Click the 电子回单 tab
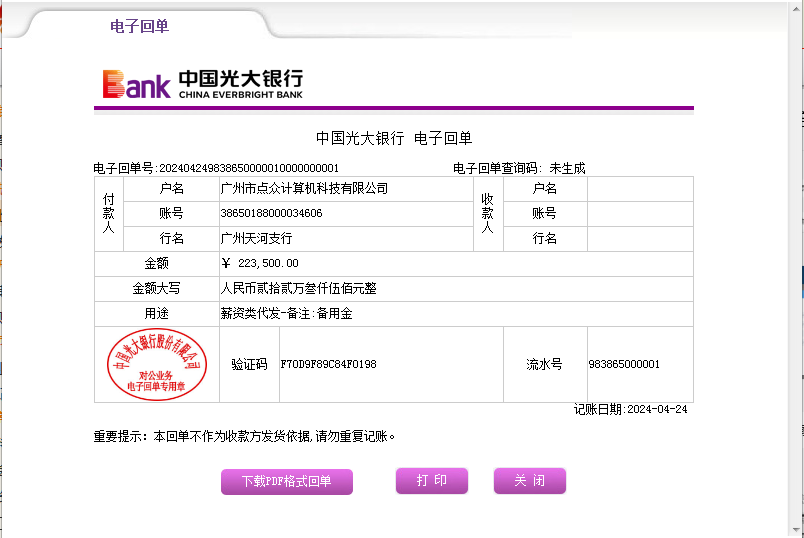 pos(139,26)
